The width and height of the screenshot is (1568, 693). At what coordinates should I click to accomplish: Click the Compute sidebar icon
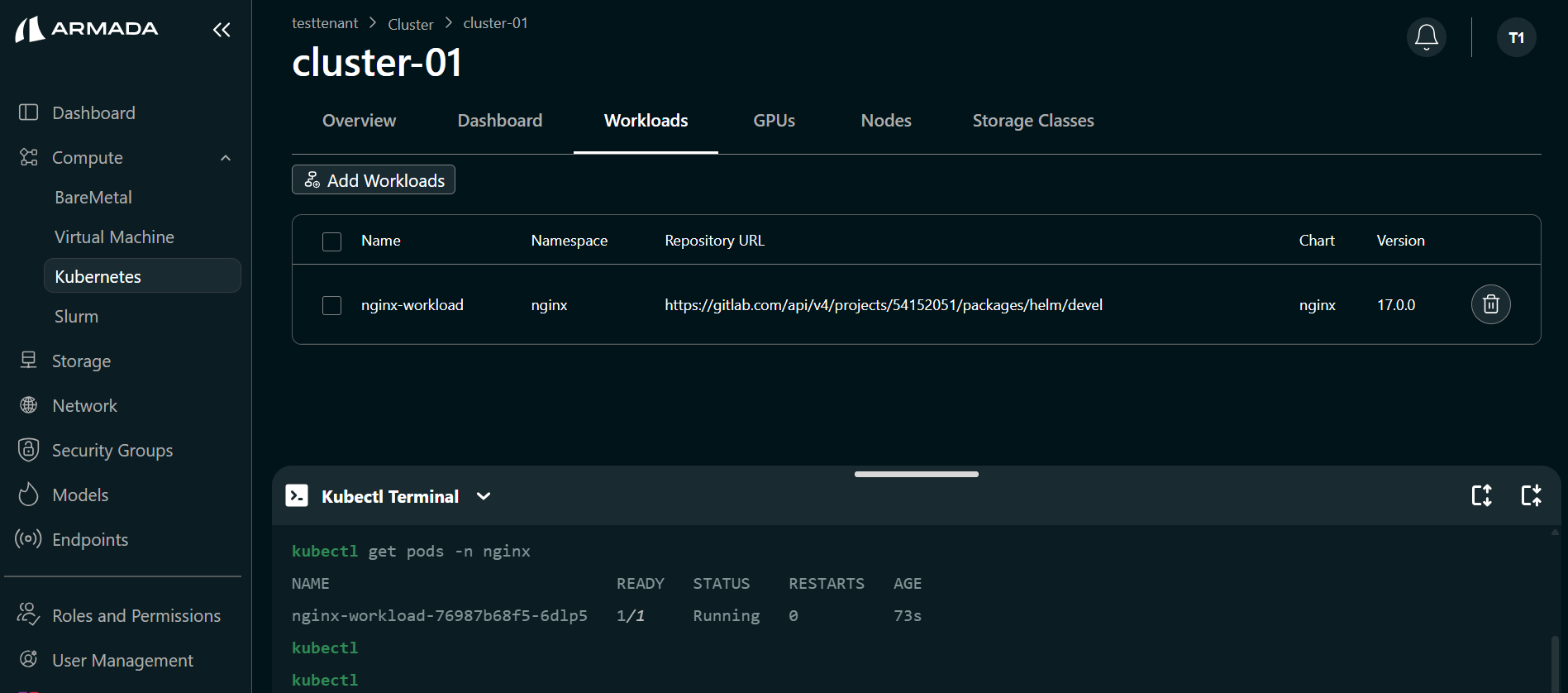click(x=29, y=157)
